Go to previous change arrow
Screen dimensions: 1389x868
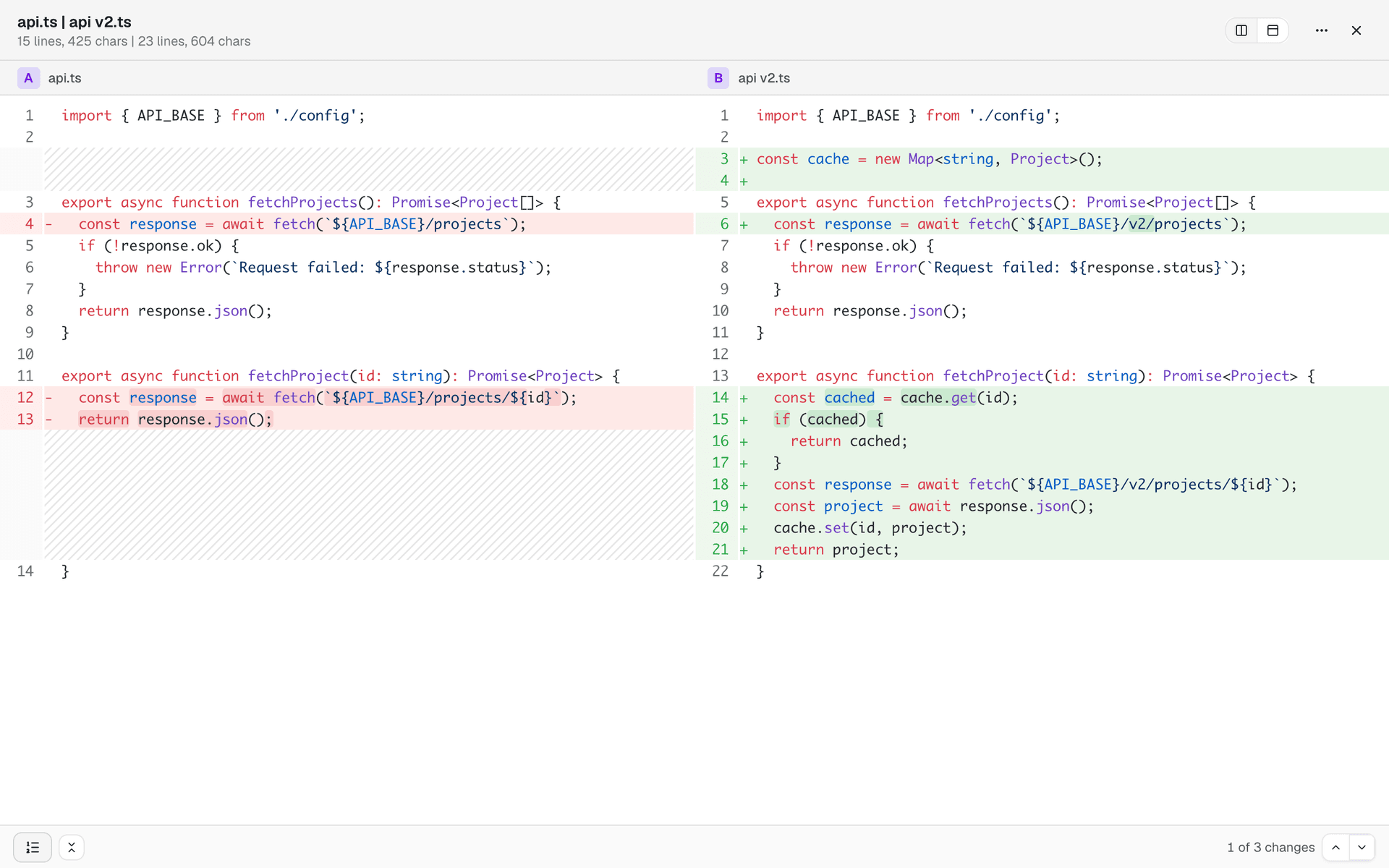point(1335,847)
